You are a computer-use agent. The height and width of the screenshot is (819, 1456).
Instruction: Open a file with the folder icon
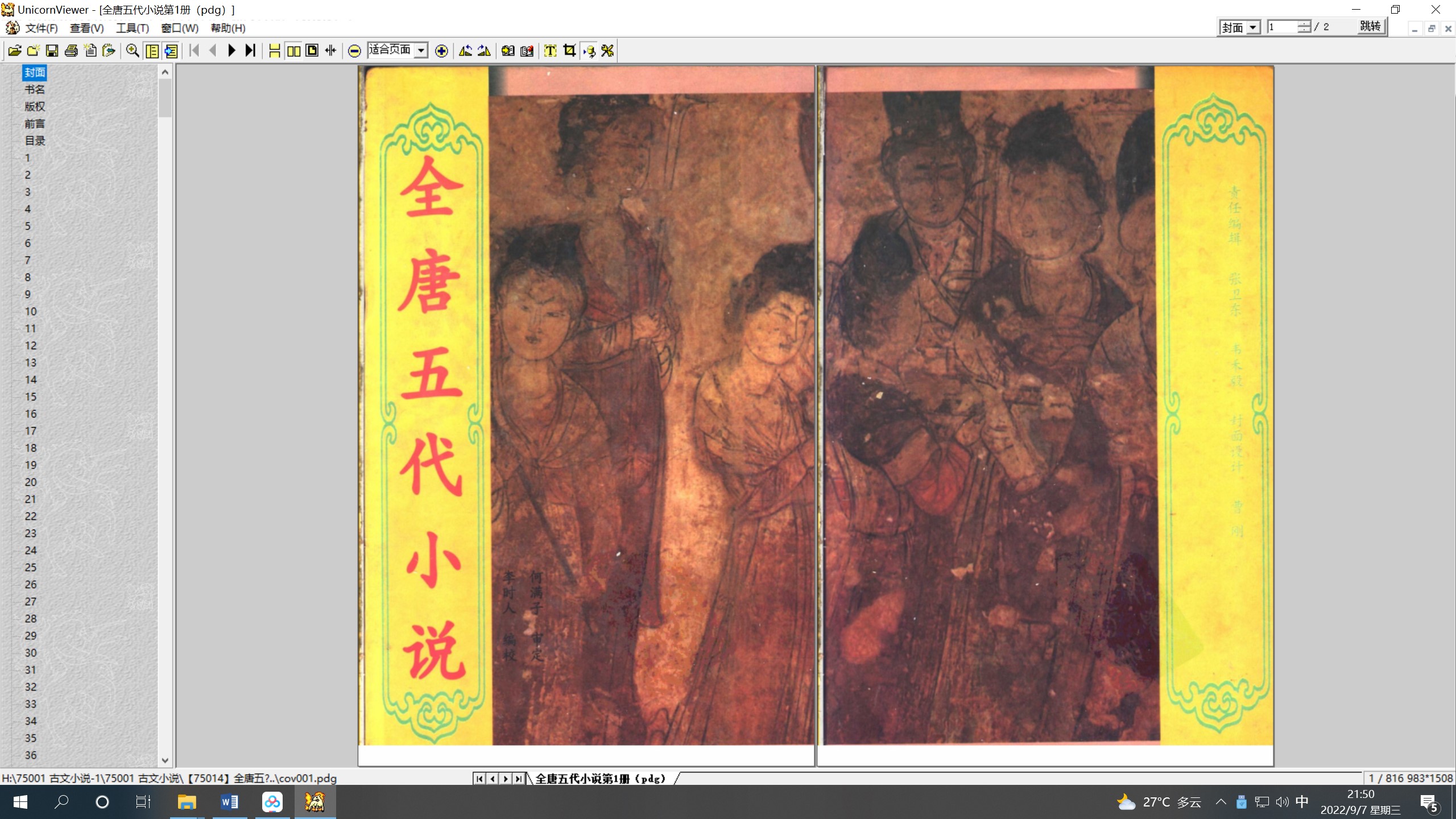click(14, 51)
